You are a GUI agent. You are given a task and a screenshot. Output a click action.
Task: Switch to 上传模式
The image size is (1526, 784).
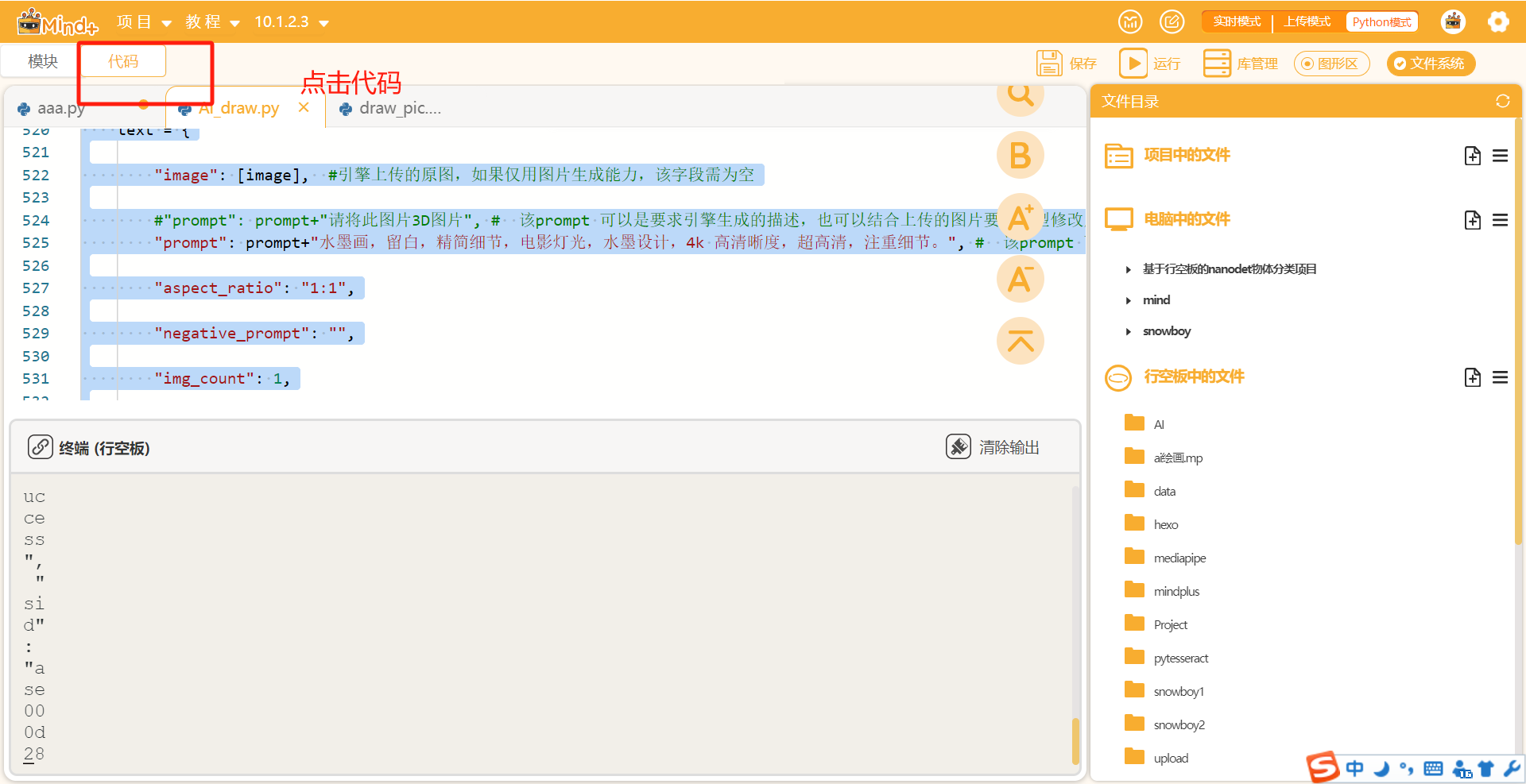tap(1307, 22)
